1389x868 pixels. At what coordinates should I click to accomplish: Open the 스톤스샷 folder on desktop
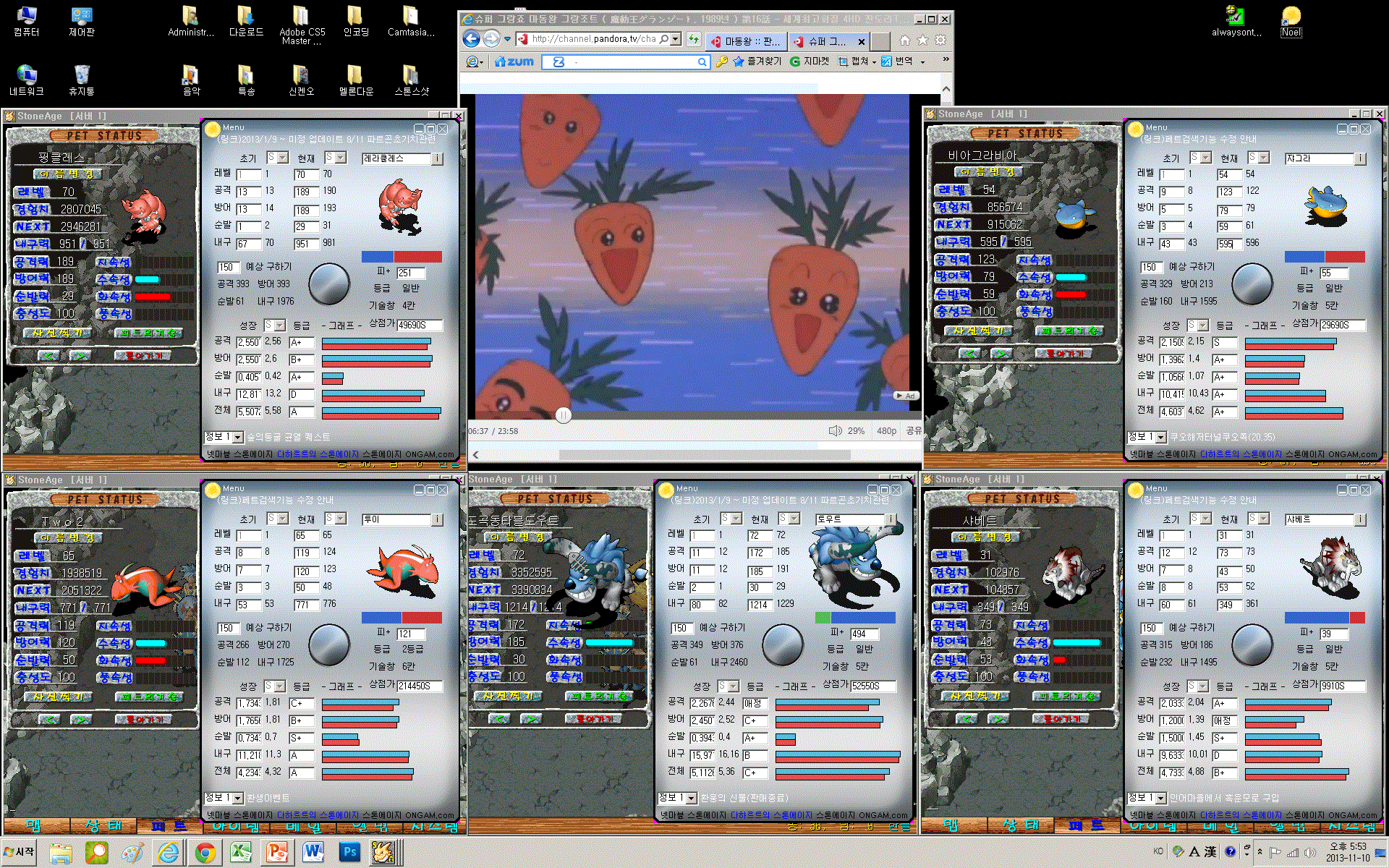click(x=411, y=80)
